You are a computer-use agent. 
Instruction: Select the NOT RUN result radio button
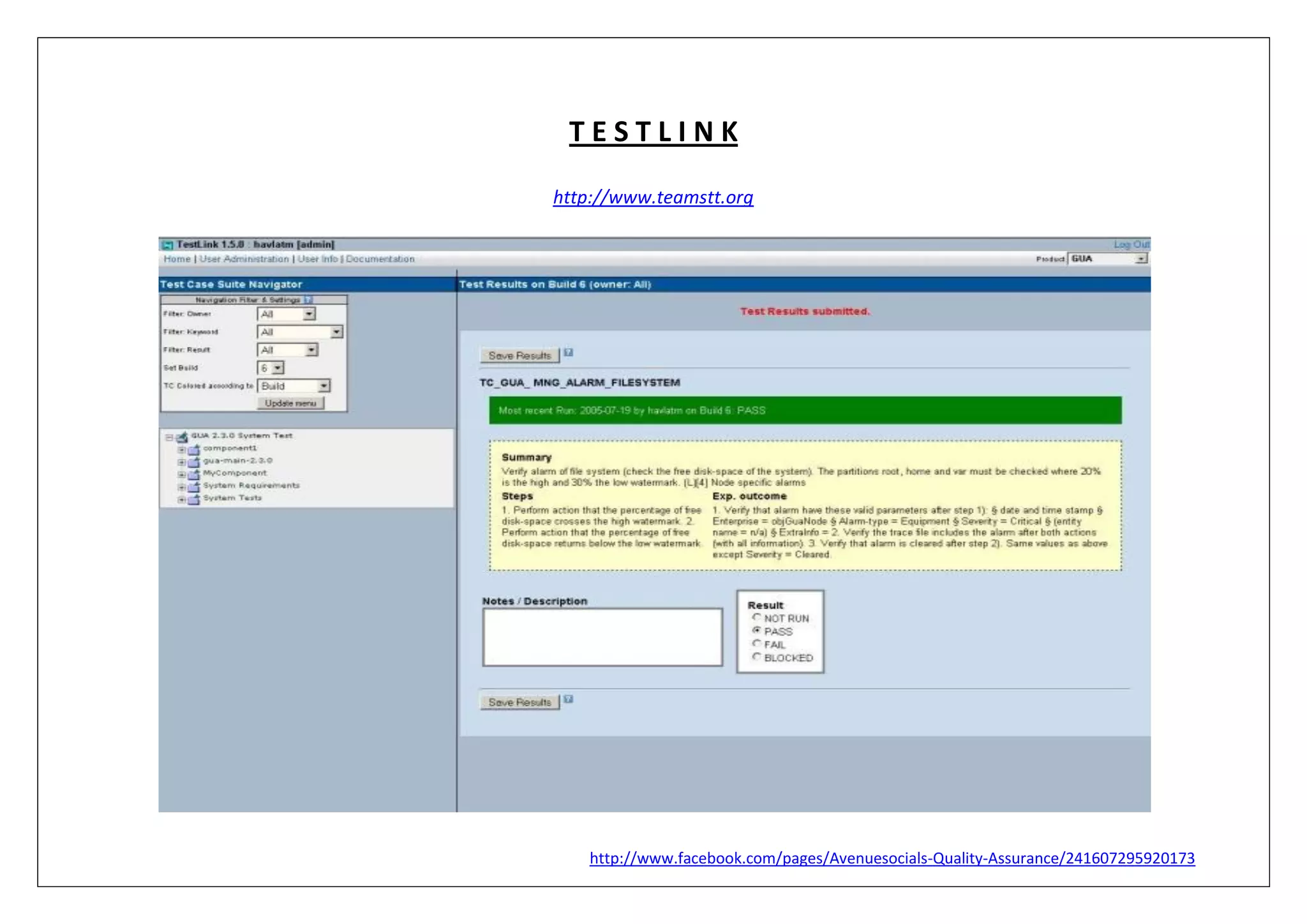[x=757, y=617]
